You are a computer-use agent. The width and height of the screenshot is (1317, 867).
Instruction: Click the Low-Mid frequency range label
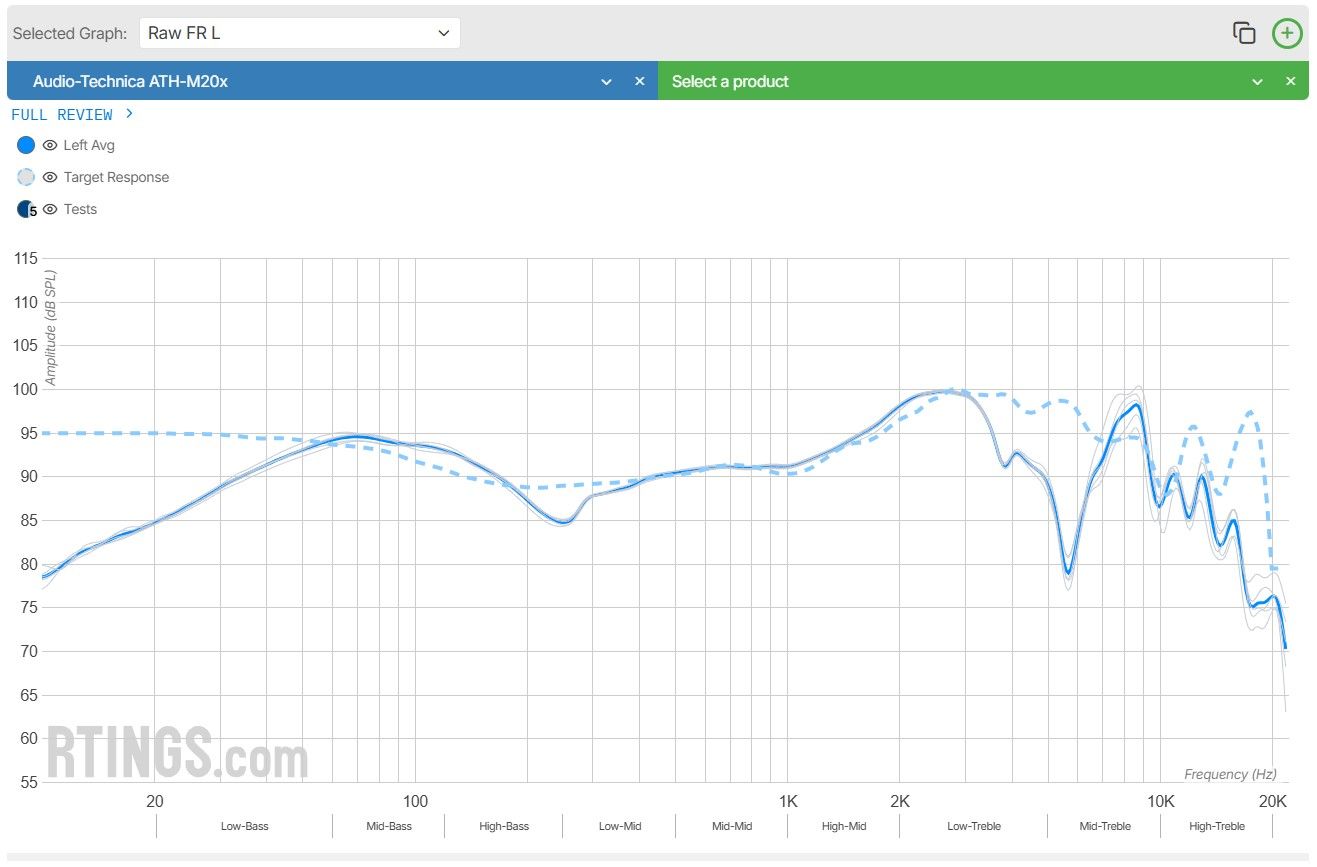(x=620, y=826)
